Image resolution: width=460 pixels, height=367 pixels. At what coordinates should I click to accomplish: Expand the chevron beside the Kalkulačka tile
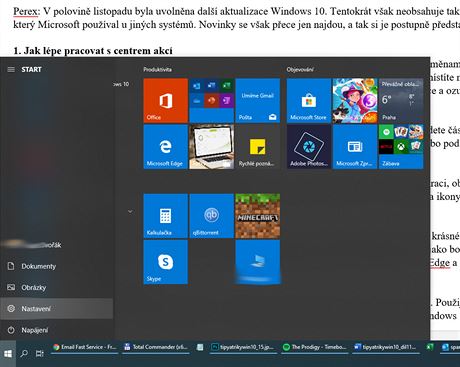pyautogui.click(x=130, y=211)
